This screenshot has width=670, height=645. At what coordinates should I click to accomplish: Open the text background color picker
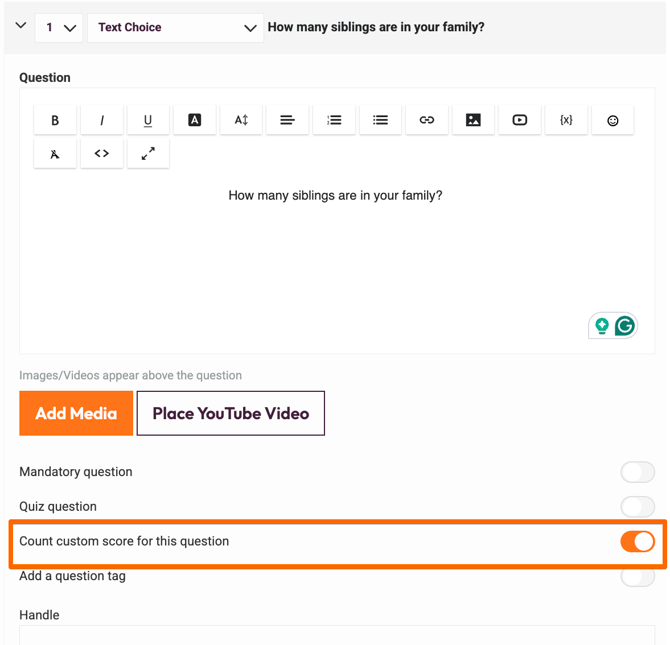194,120
